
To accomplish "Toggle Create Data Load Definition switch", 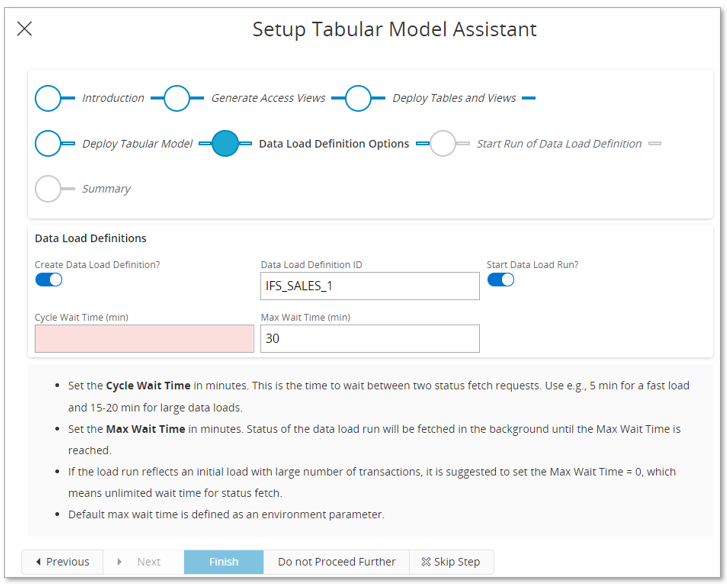I will [x=49, y=280].
